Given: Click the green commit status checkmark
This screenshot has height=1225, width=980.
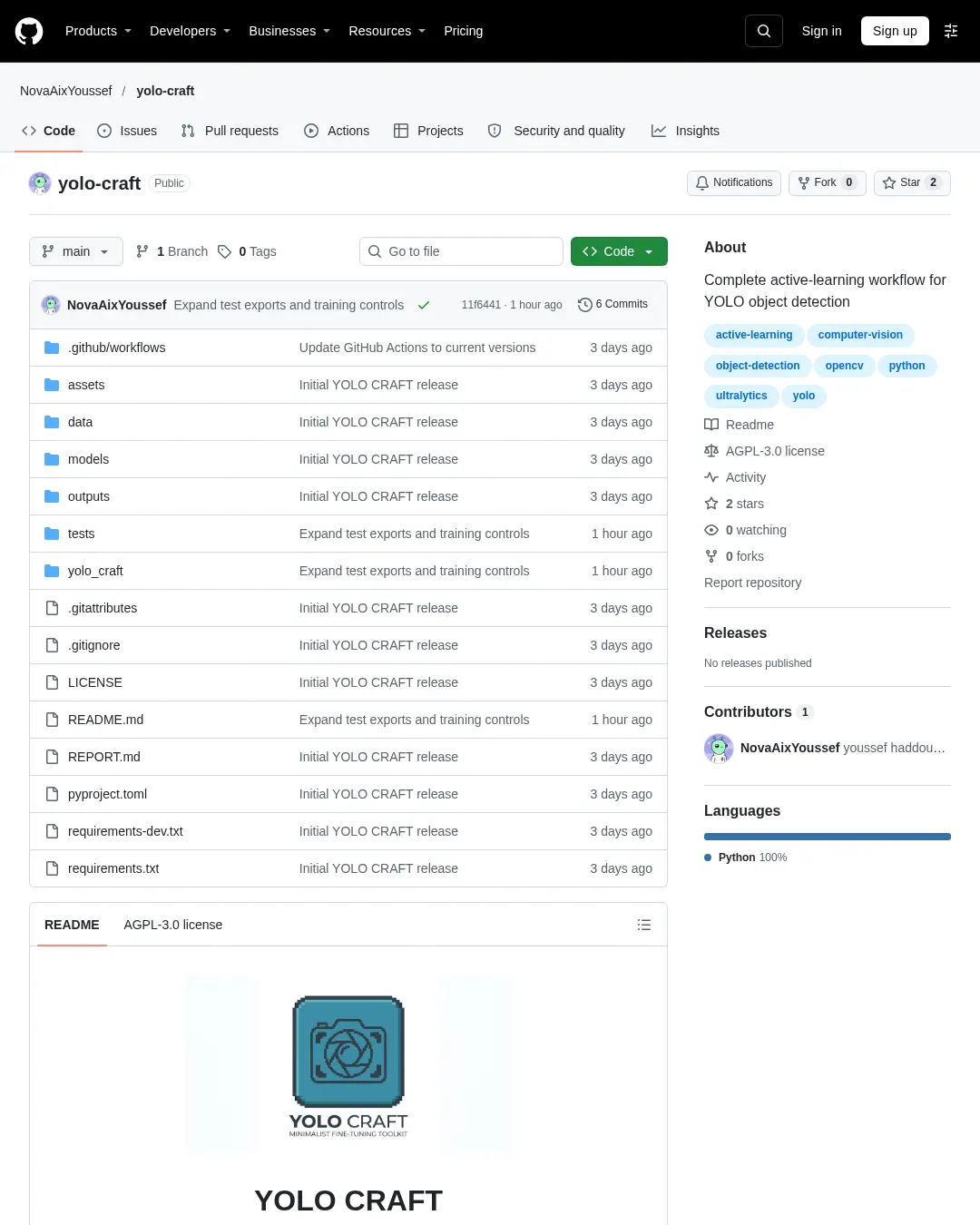Looking at the screenshot, I should pos(423,305).
